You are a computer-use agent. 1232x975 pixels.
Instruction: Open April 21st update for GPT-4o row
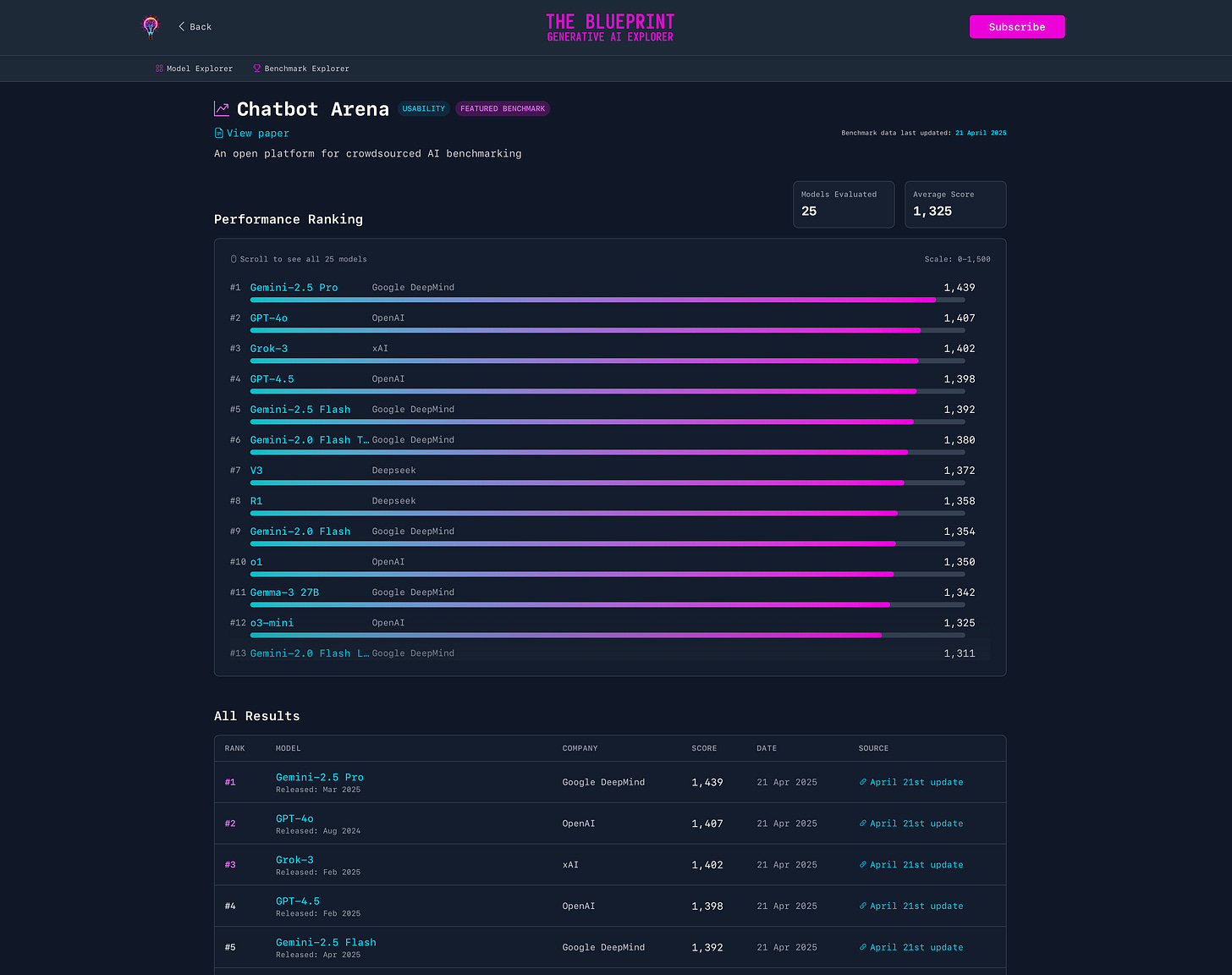point(911,824)
